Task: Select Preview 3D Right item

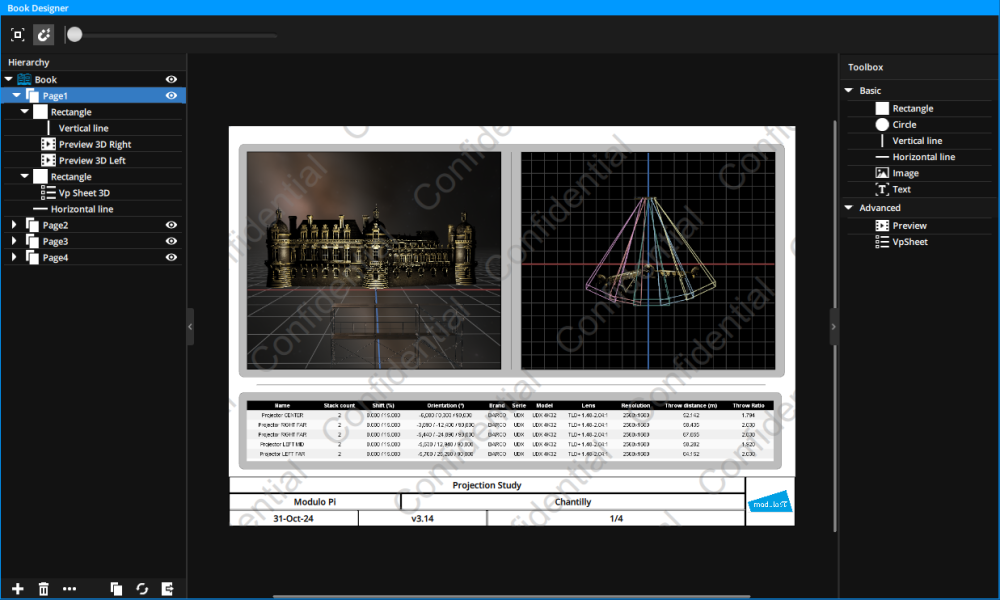Action: click(95, 144)
